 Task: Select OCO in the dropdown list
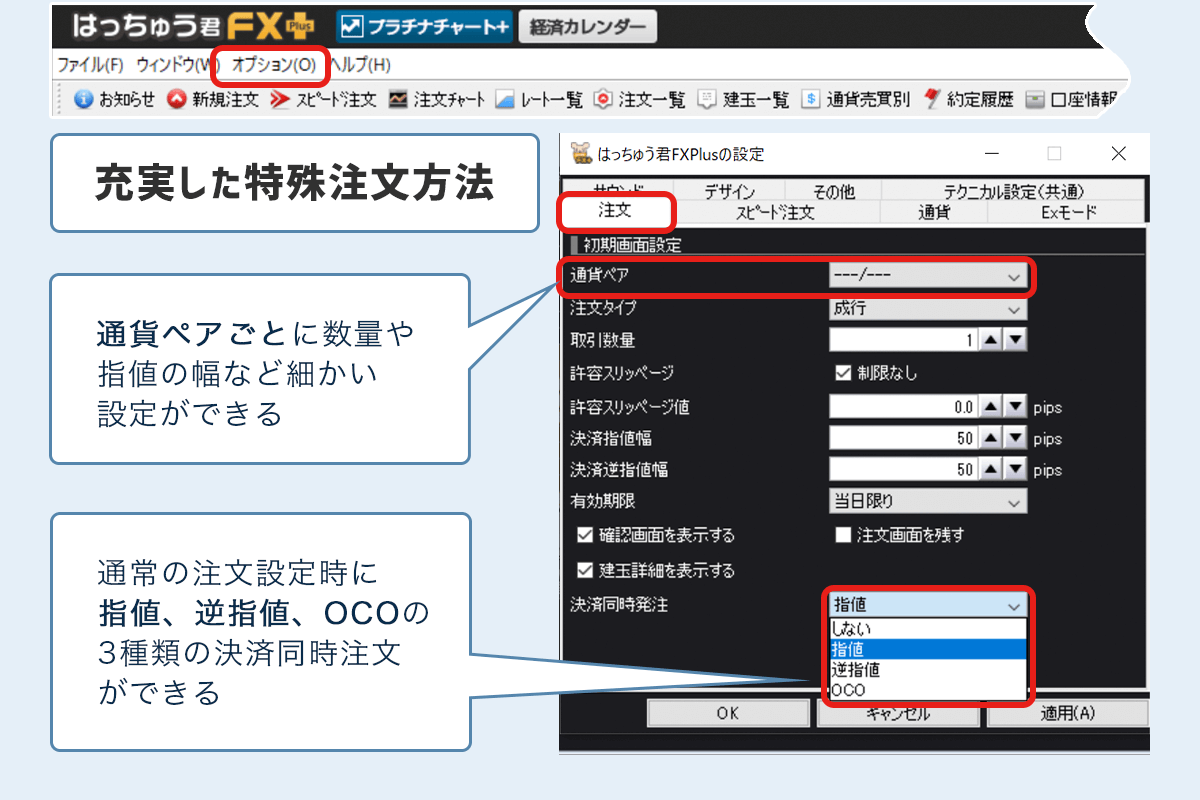(928, 690)
